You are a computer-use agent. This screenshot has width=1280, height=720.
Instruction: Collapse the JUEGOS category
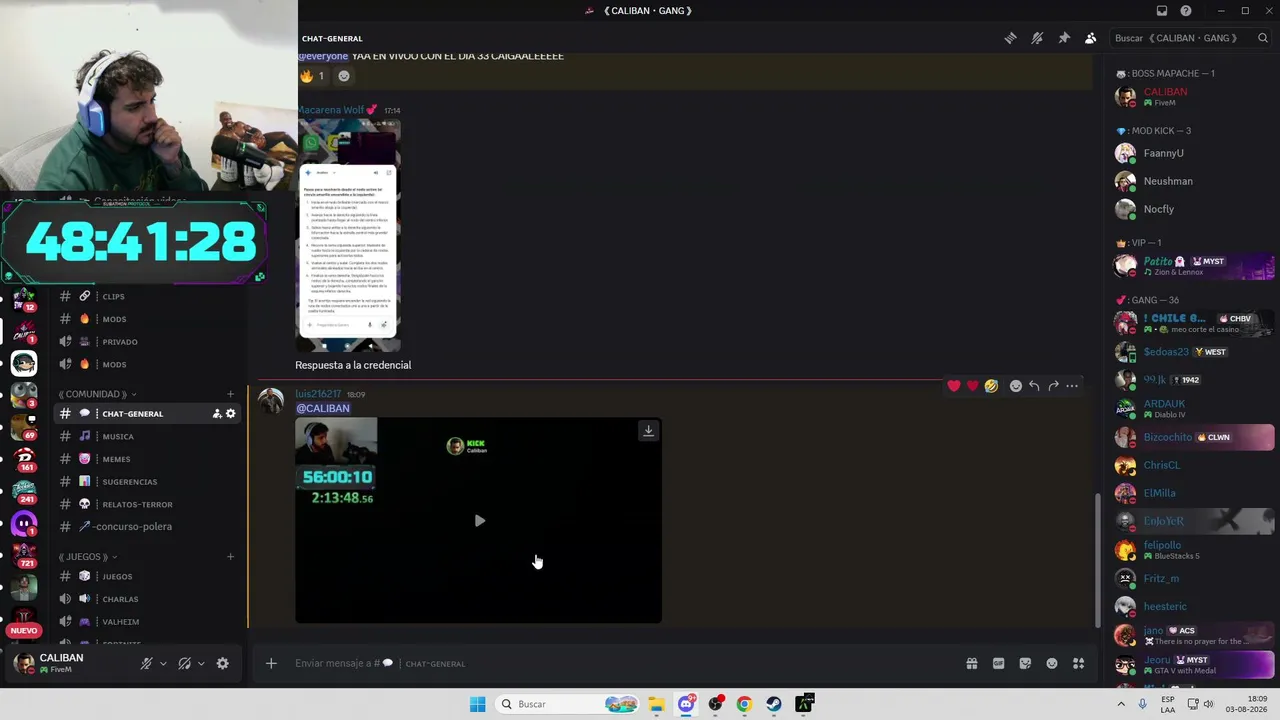point(87,557)
